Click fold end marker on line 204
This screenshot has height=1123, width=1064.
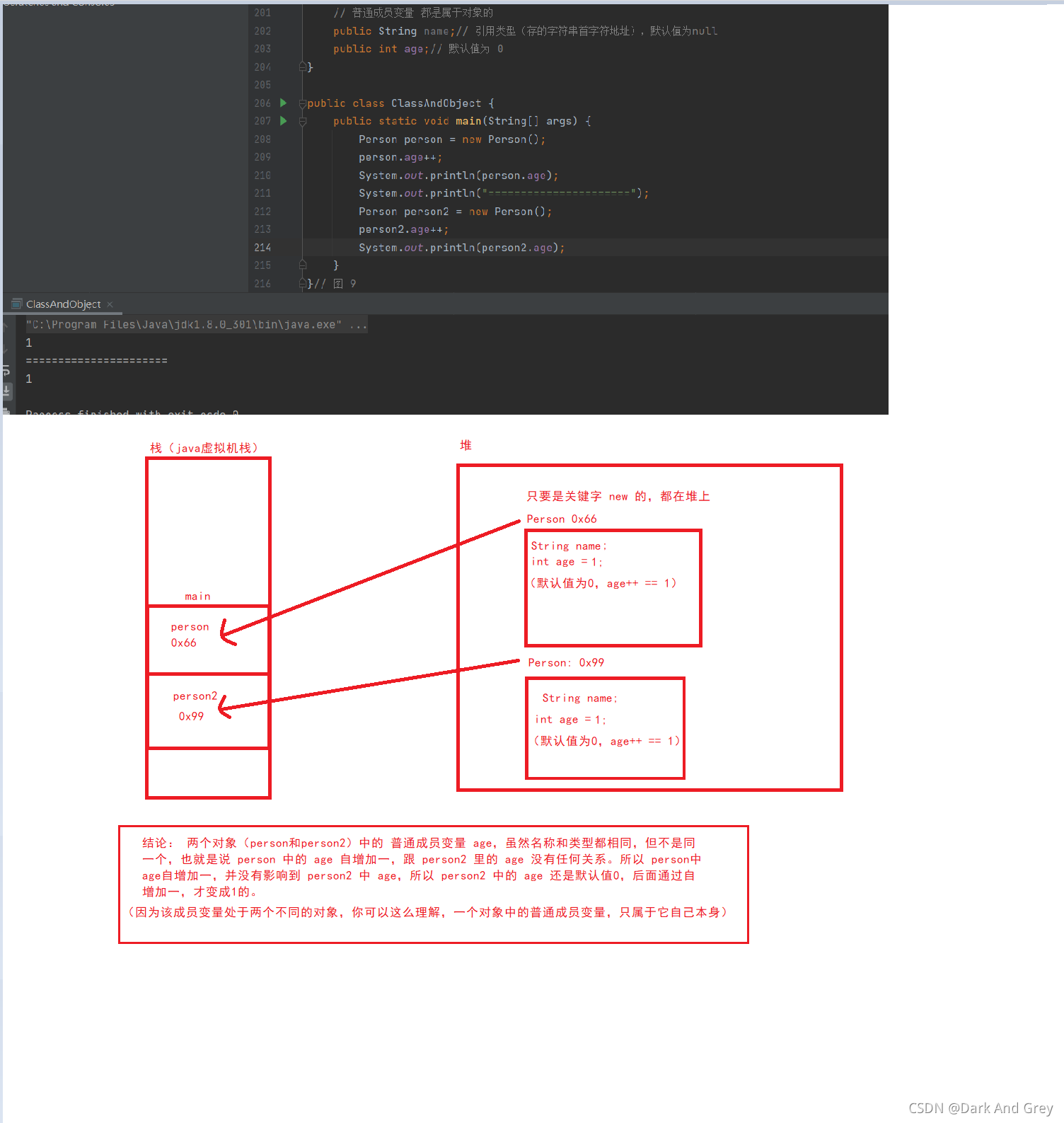303,67
